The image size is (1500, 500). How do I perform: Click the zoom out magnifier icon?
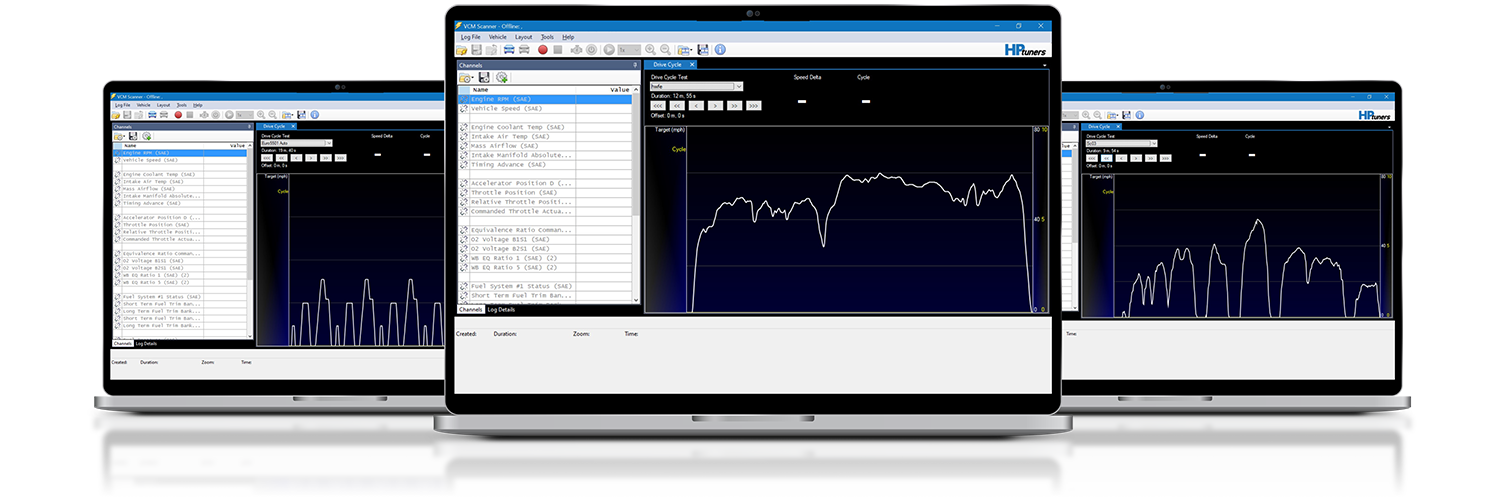tap(664, 49)
